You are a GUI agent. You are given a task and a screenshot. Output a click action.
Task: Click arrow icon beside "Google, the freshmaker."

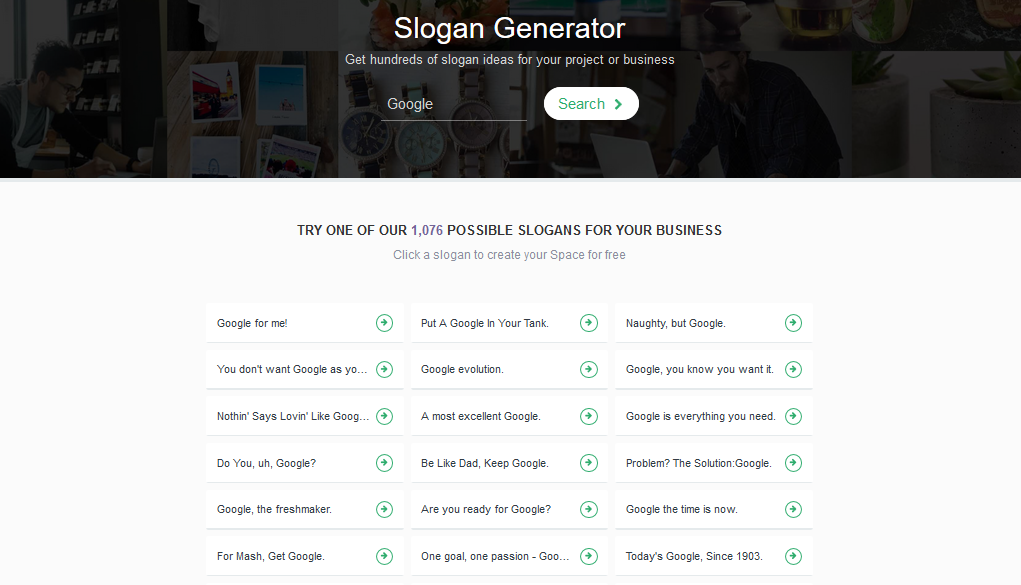[384, 509]
